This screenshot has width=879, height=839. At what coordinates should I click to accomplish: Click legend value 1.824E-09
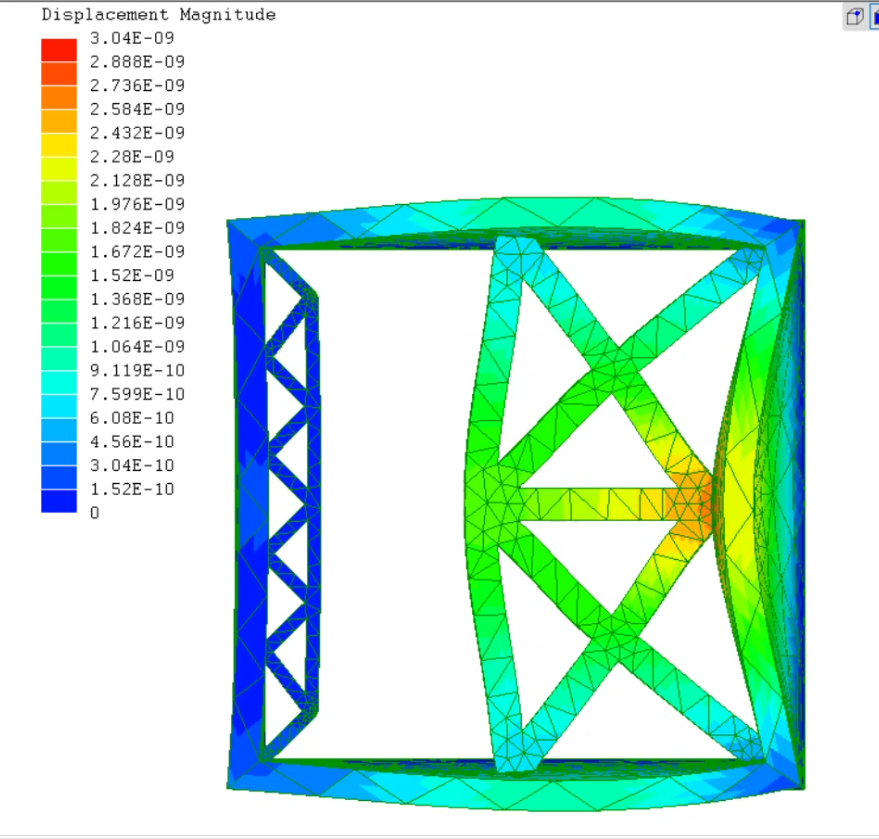[137, 228]
